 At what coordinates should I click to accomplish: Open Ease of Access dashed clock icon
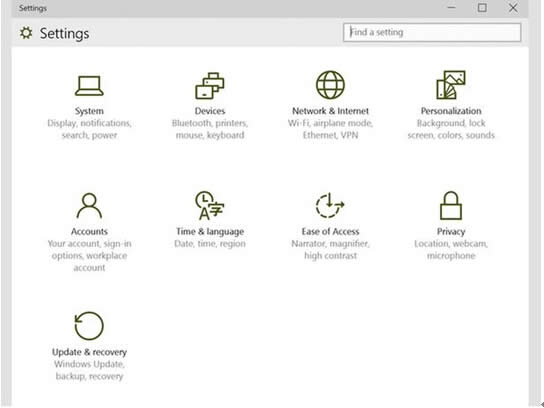click(x=330, y=205)
